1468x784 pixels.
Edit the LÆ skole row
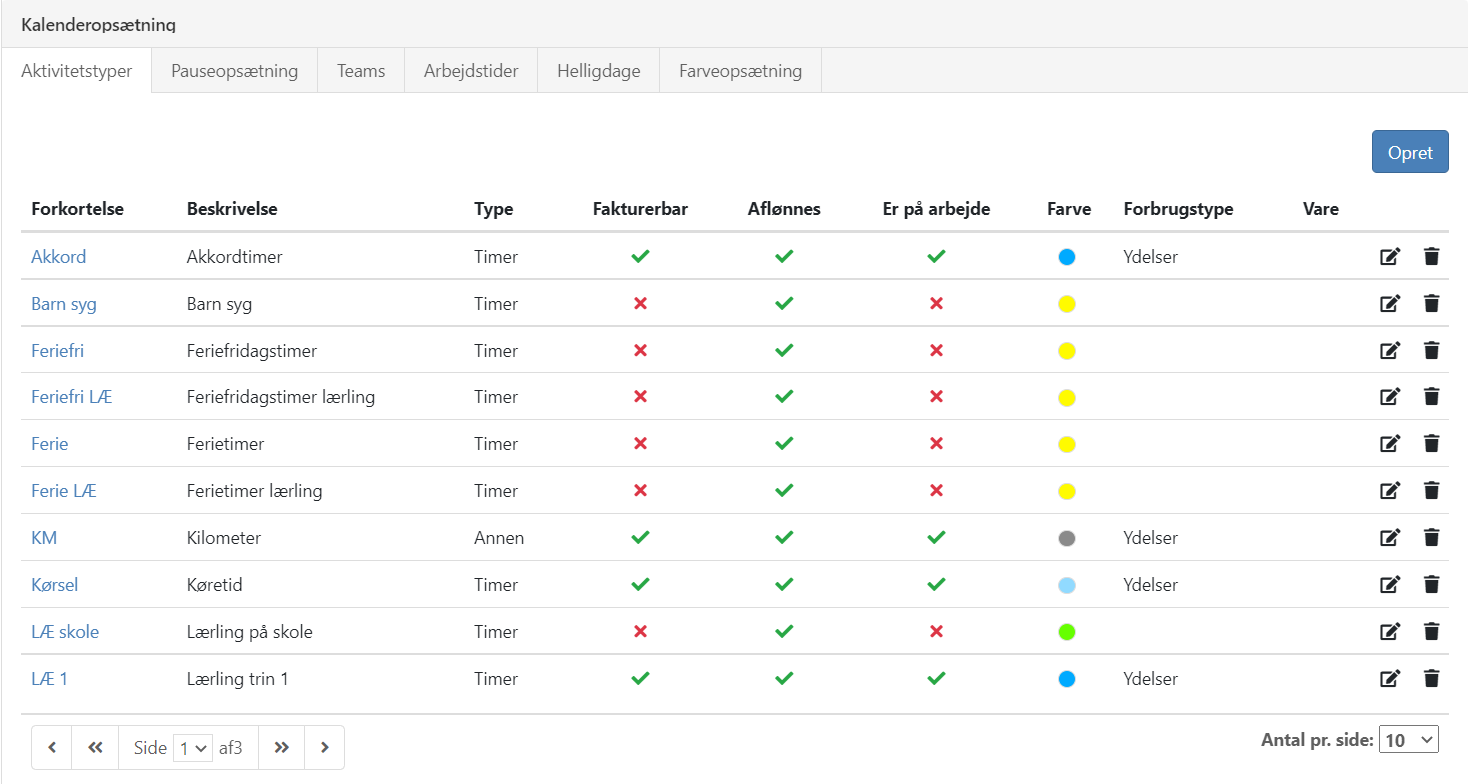[1390, 632]
